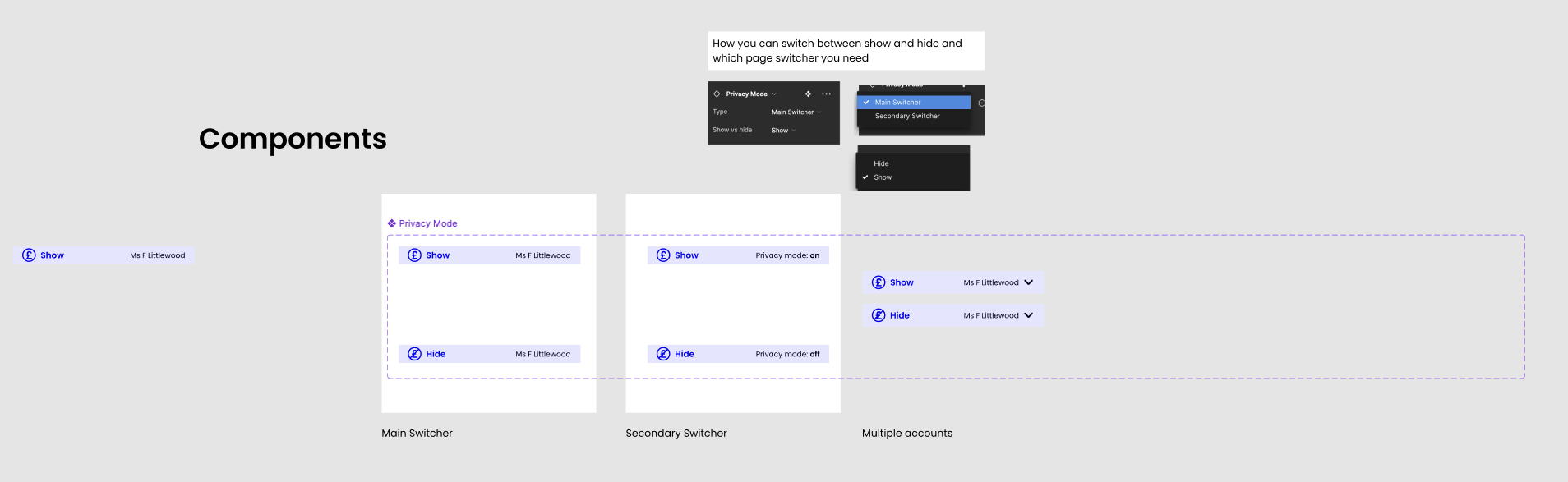Toggle Hide in the Main Switcher bar
The image size is (1568, 482).
pyautogui.click(x=436, y=354)
